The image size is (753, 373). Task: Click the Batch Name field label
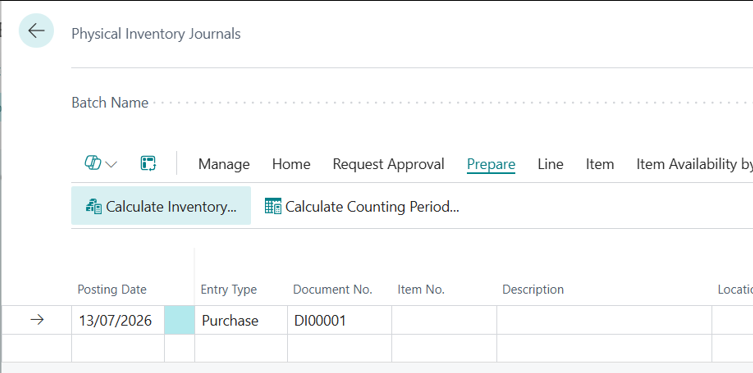click(110, 103)
